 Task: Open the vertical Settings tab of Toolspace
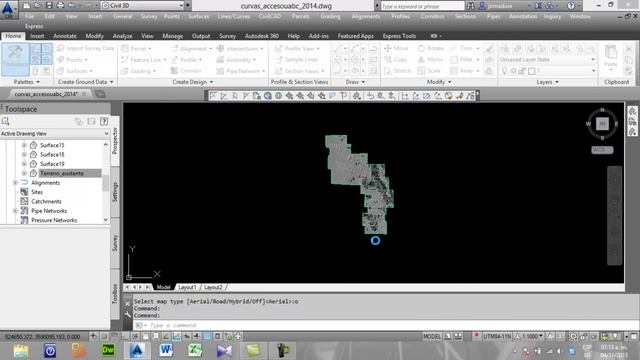[x=115, y=192]
